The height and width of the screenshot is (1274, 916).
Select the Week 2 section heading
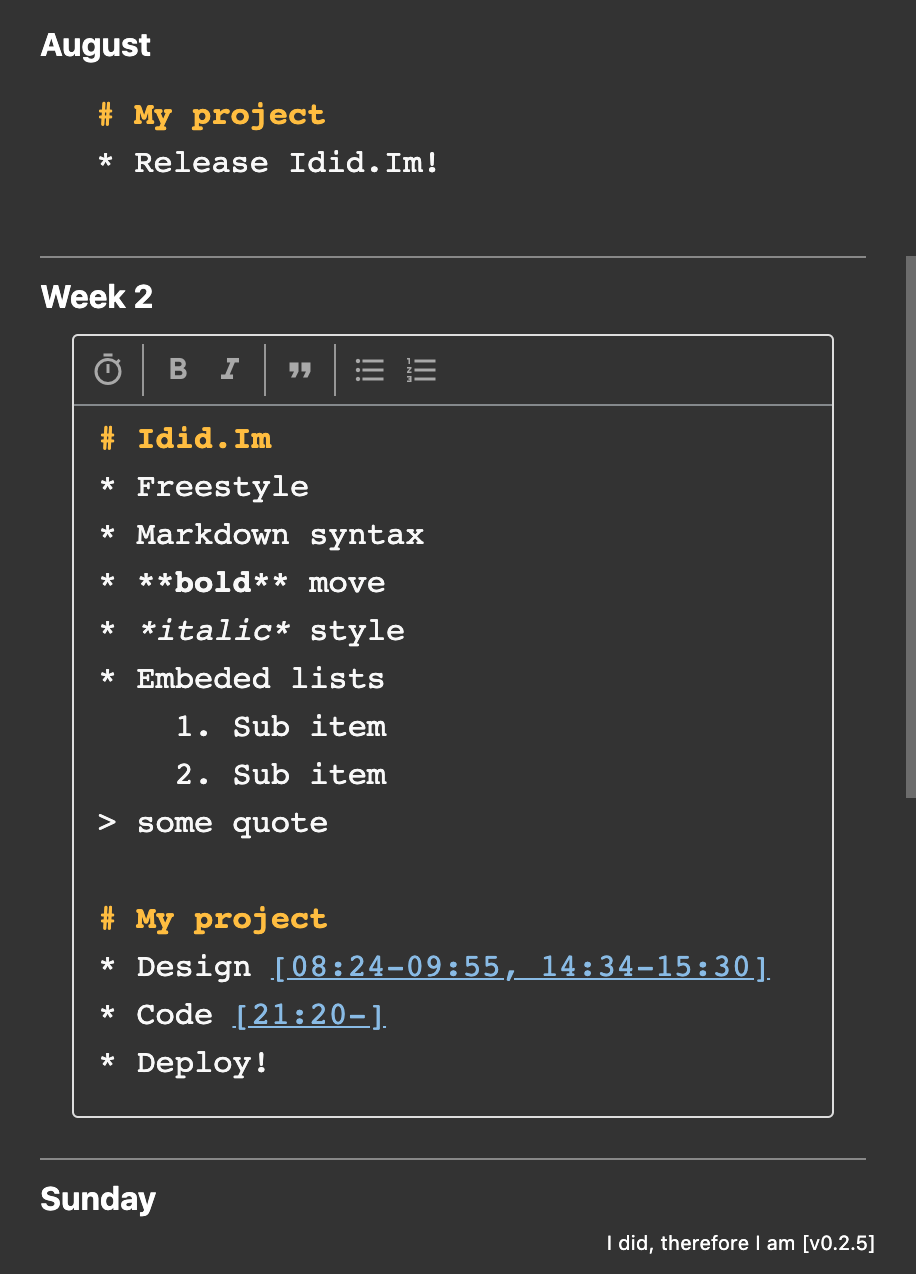[97, 297]
